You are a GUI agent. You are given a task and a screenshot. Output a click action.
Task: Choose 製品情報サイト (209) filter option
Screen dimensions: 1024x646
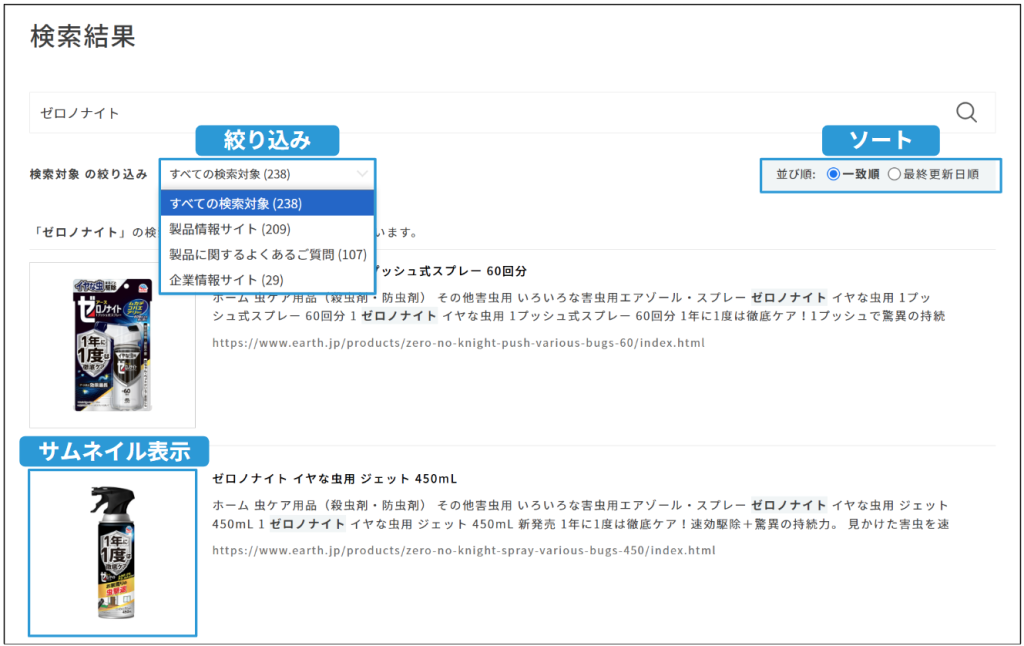[x=267, y=229]
